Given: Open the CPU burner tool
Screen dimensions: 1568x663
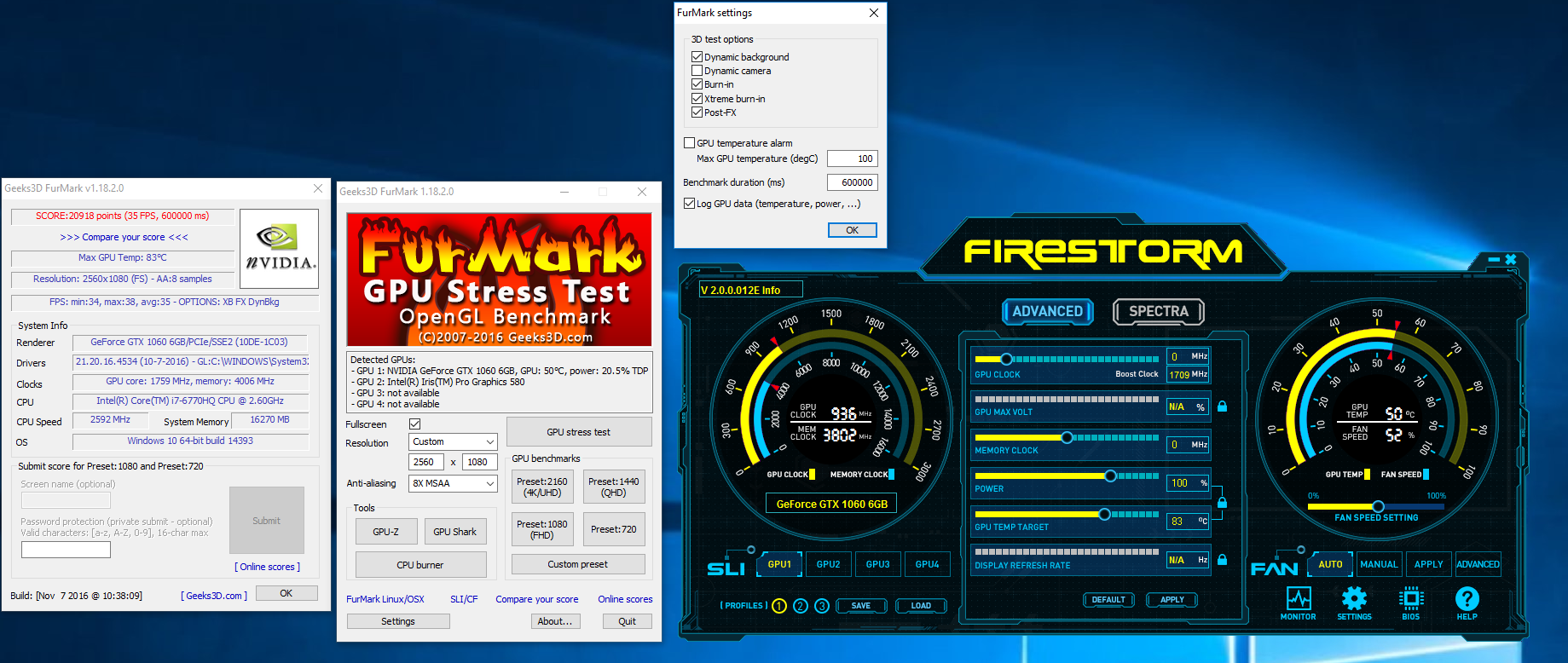Looking at the screenshot, I should [x=420, y=565].
